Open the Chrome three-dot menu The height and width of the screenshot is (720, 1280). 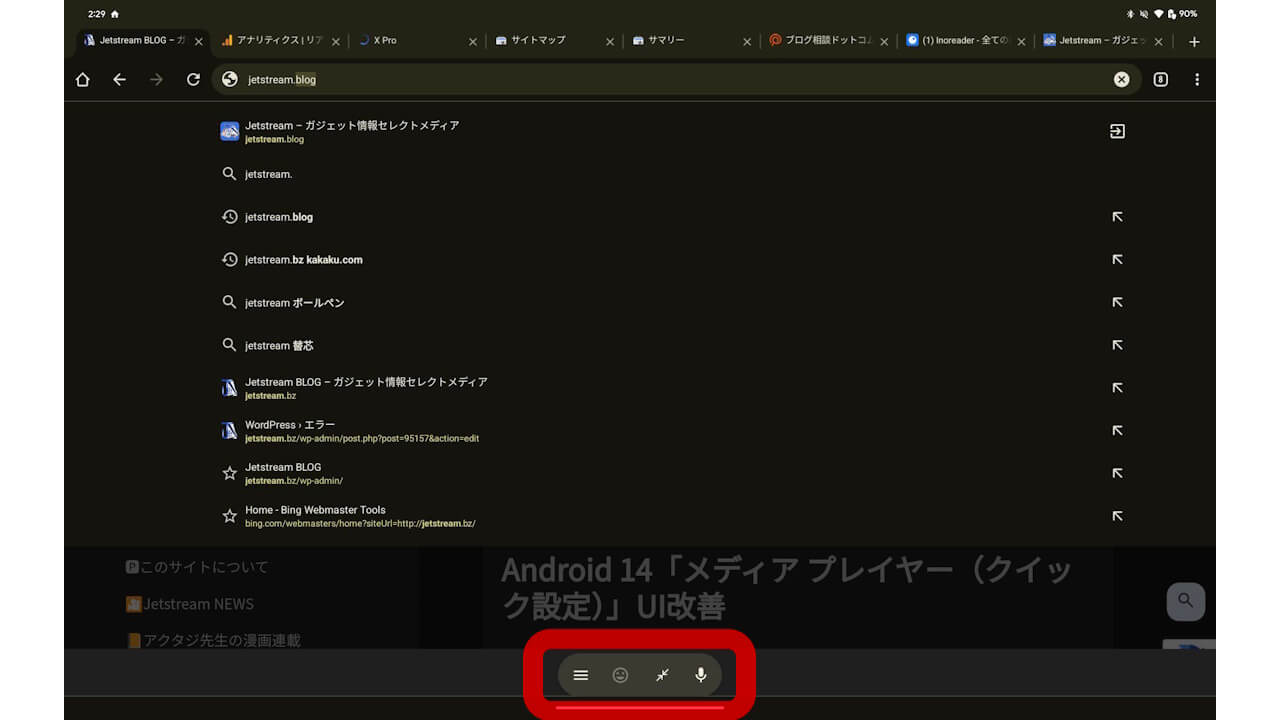[x=1197, y=80]
